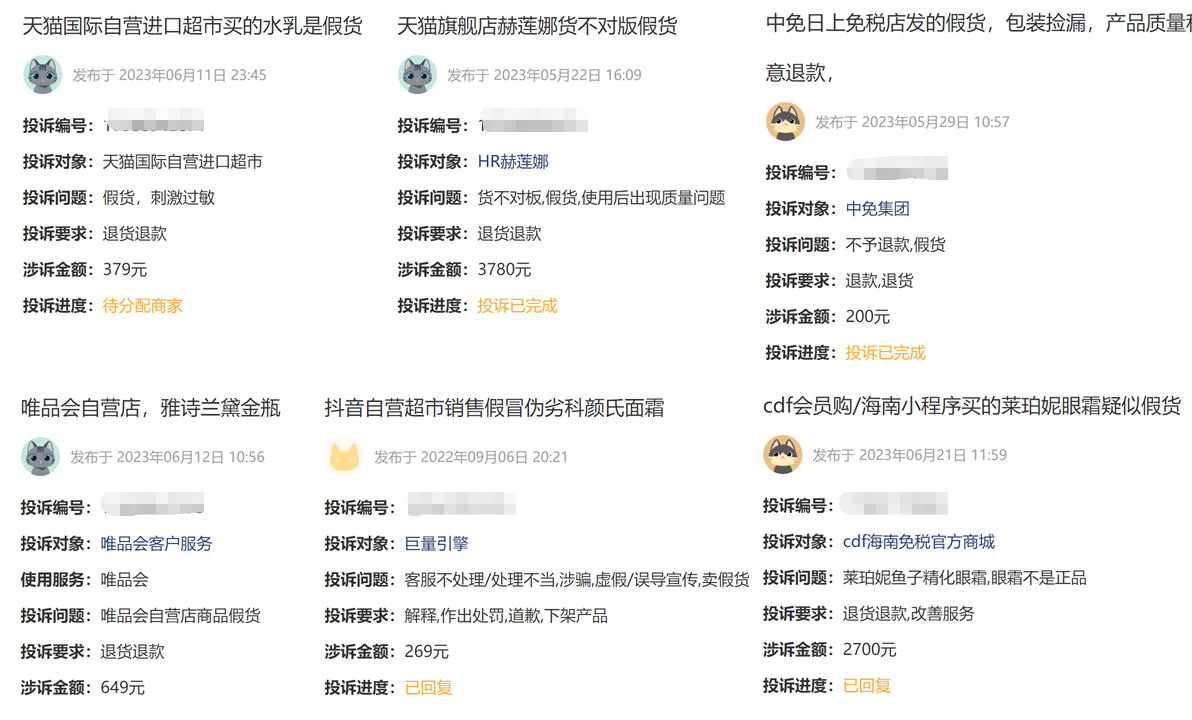This screenshot has width=1192, height=720.
Task: Open complaint titled 天猫国际自营进口超市买的水乳是假货
Action: coord(192,27)
